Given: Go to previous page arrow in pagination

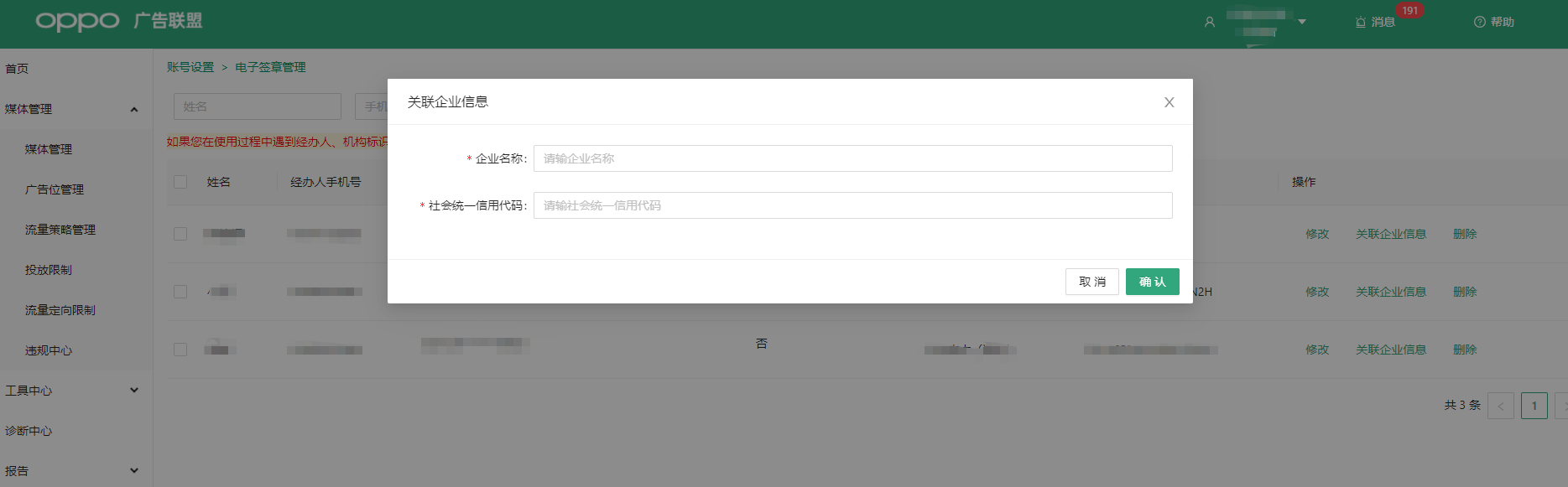Looking at the screenshot, I should click(x=1500, y=406).
